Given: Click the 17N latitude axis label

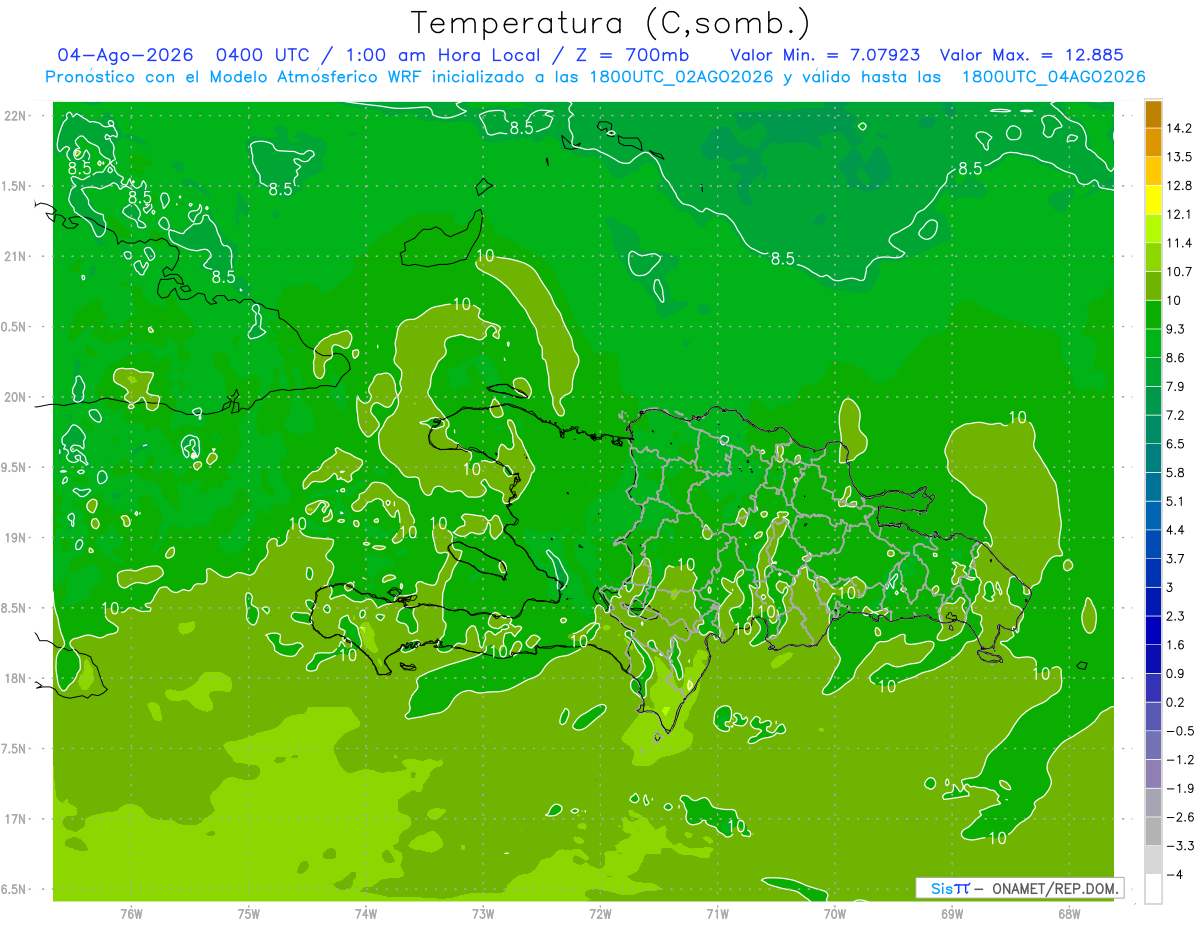Looking at the screenshot, I should pos(17,819).
